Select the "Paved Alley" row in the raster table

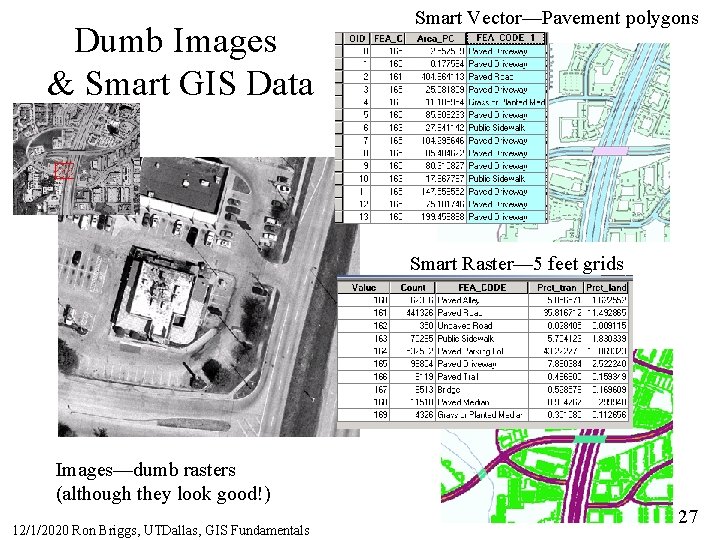[x=483, y=300]
